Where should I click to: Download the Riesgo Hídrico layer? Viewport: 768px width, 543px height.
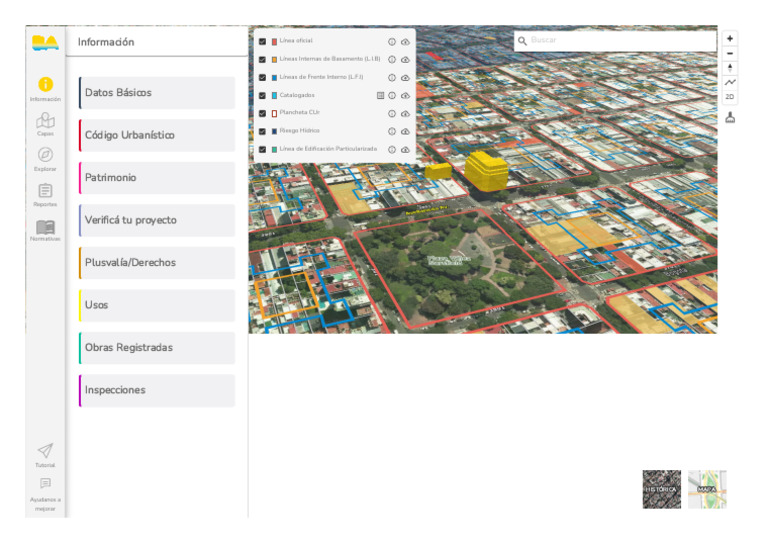[x=405, y=131]
